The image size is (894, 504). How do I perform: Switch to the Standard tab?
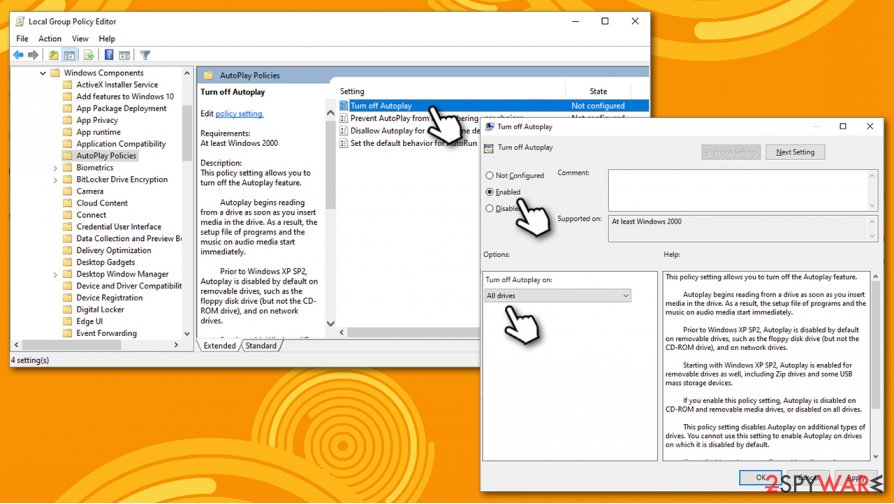[x=261, y=346]
